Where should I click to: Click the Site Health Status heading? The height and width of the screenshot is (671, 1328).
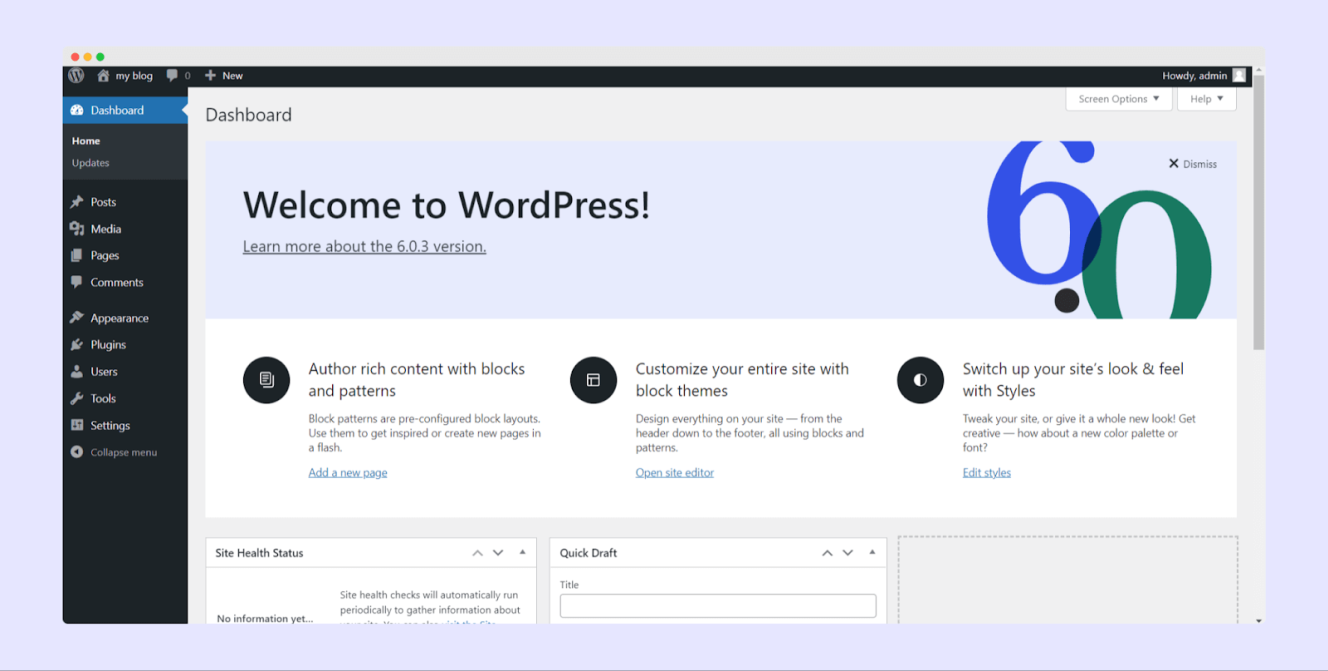click(x=259, y=553)
